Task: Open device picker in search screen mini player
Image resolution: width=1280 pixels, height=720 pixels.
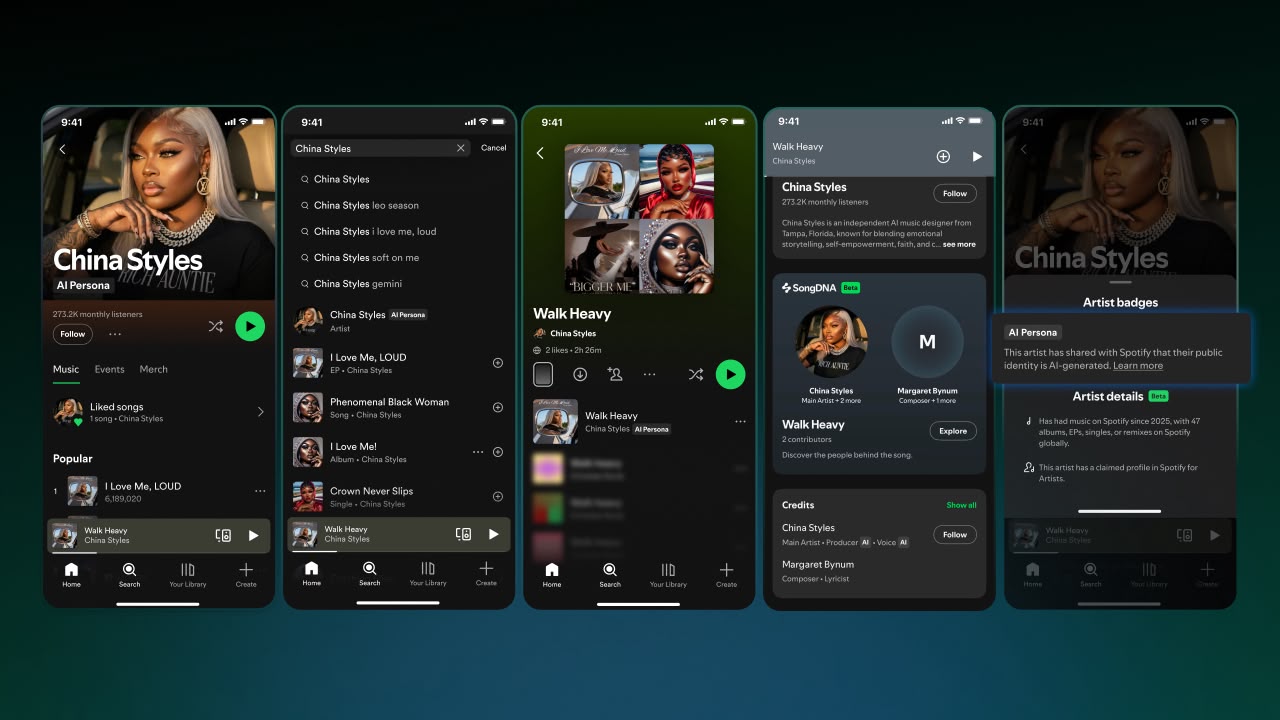Action: [463, 534]
